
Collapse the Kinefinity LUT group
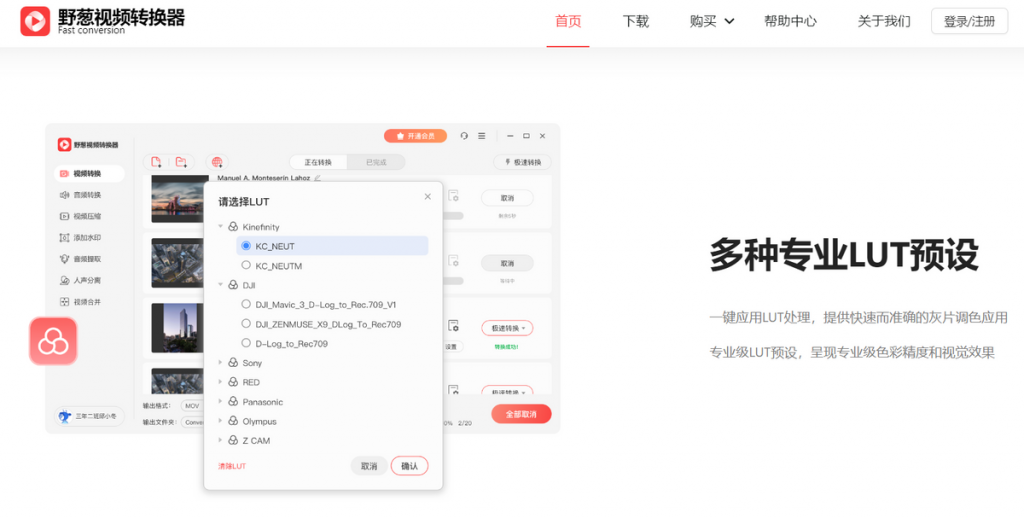coord(221,227)
